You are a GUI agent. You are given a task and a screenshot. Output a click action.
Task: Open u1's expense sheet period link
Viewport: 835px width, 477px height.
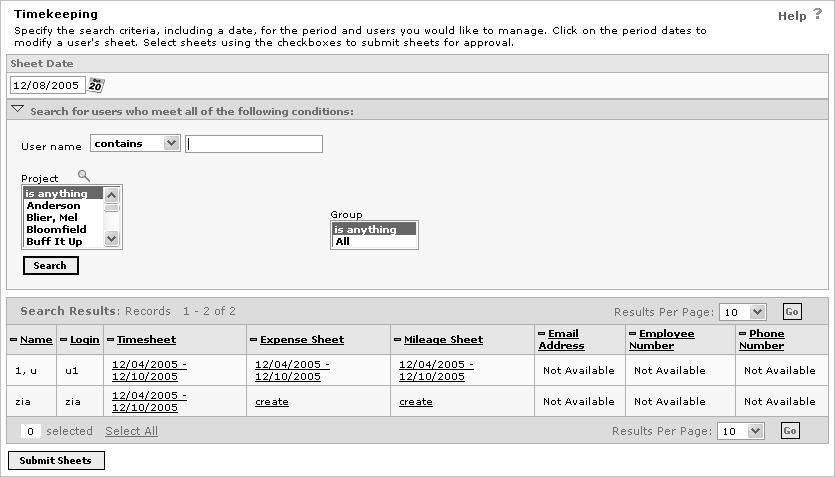pyautogui.click(x=292, y=371)
